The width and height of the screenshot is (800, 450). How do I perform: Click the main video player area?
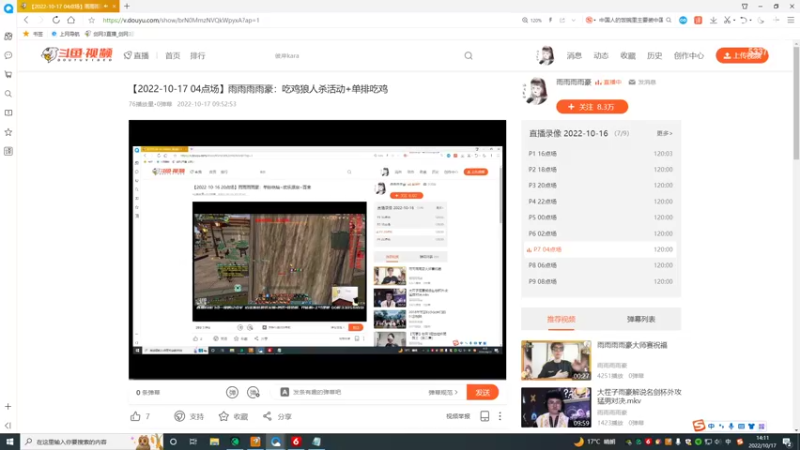tap(317, 249)
